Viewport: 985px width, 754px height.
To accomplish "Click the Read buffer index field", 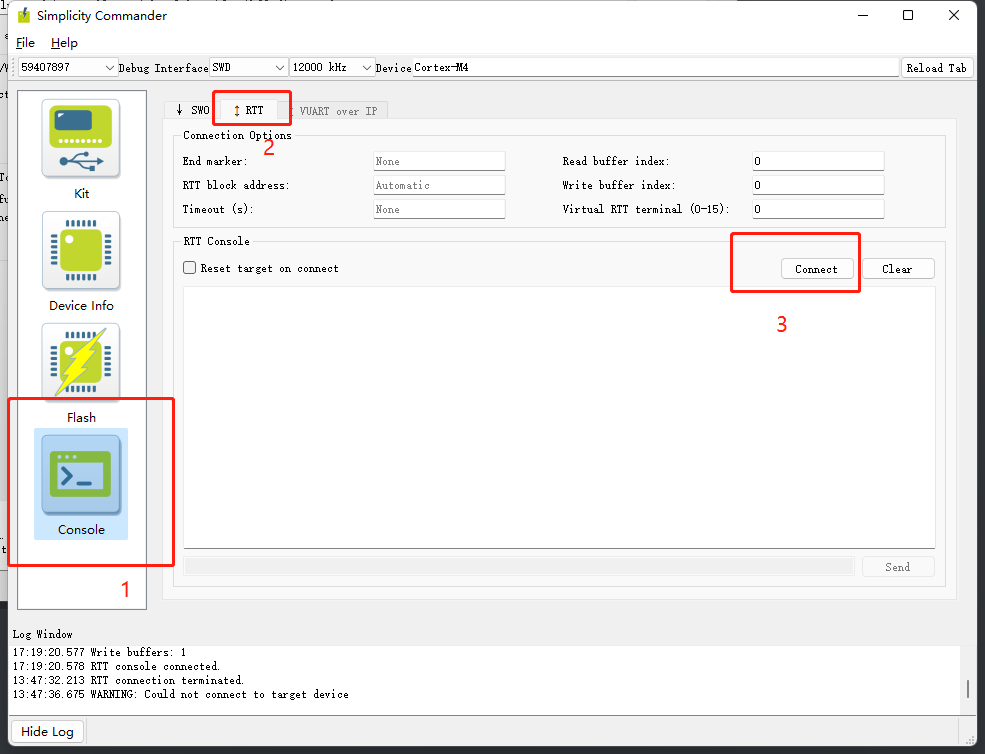I will (818, 161).
